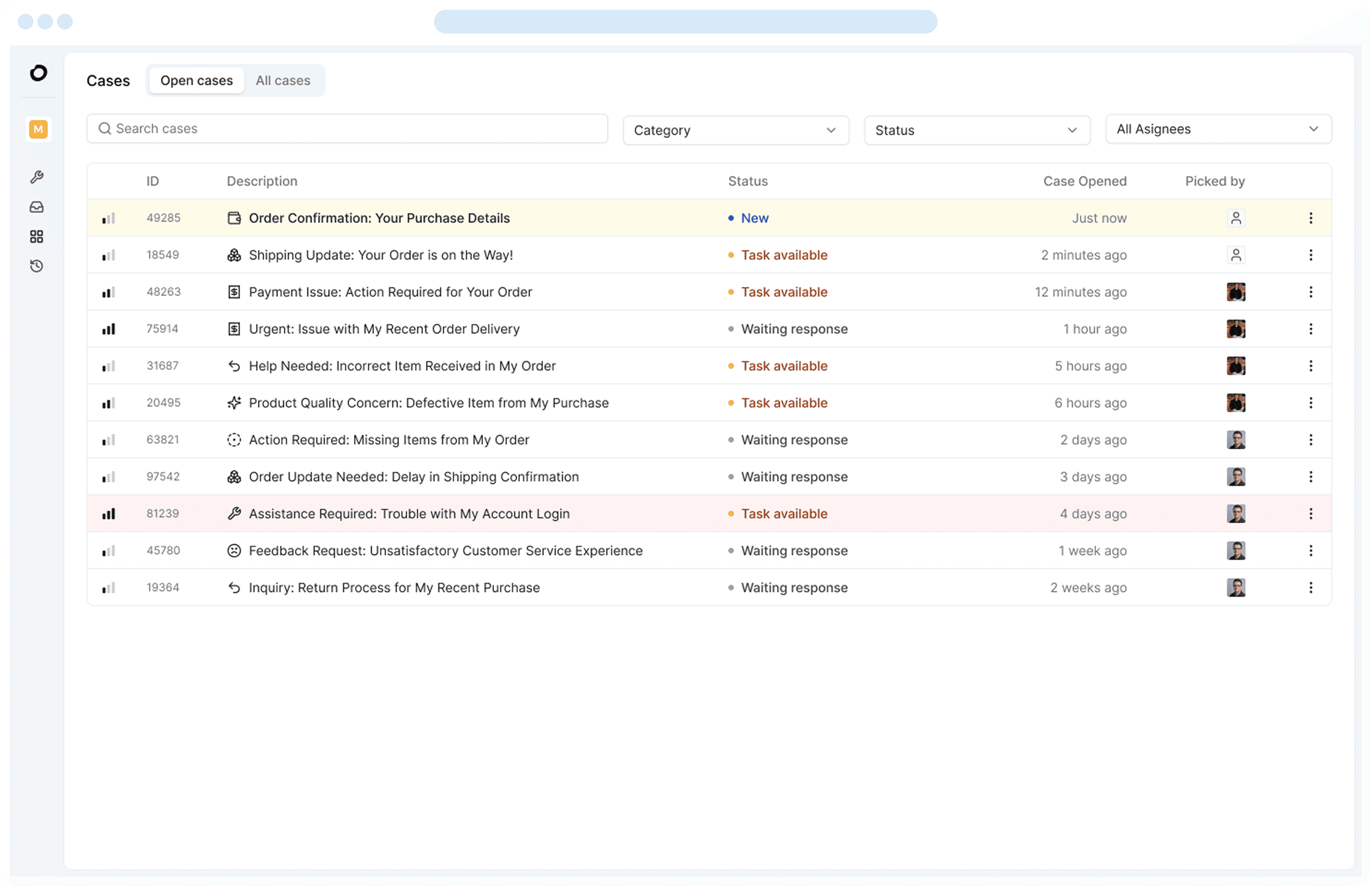Switch to the All cases tab
Viewport: 1372px width, 887px height.
(283, 81)
